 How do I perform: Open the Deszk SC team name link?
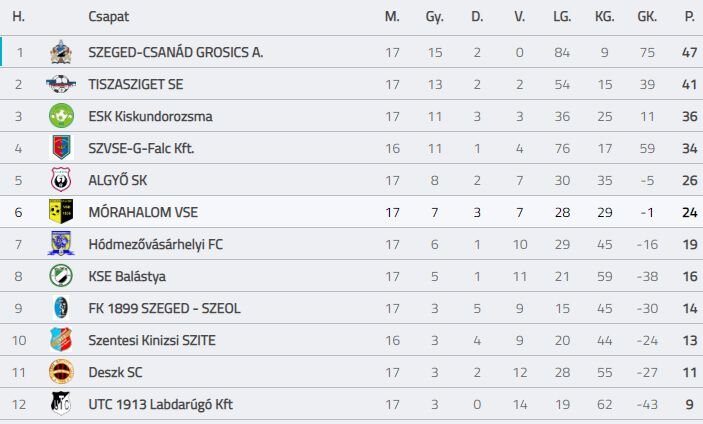point(115,372)
